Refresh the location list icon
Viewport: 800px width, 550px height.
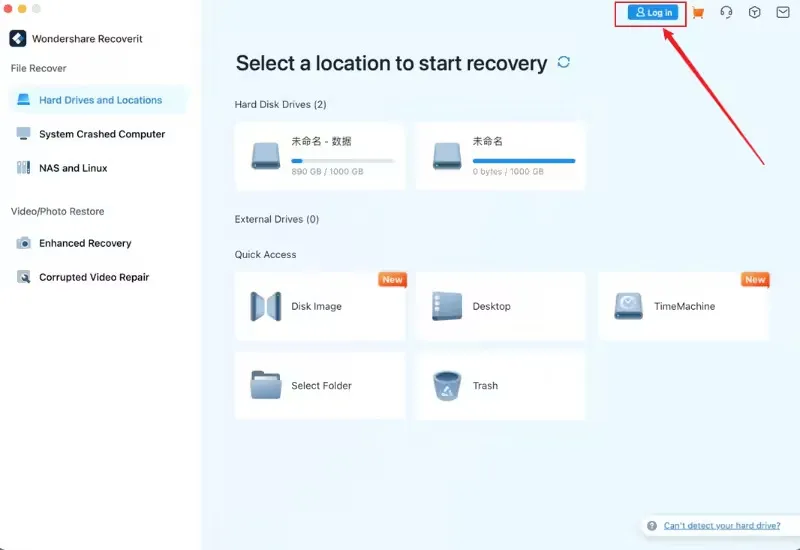(x=564, y=62)
